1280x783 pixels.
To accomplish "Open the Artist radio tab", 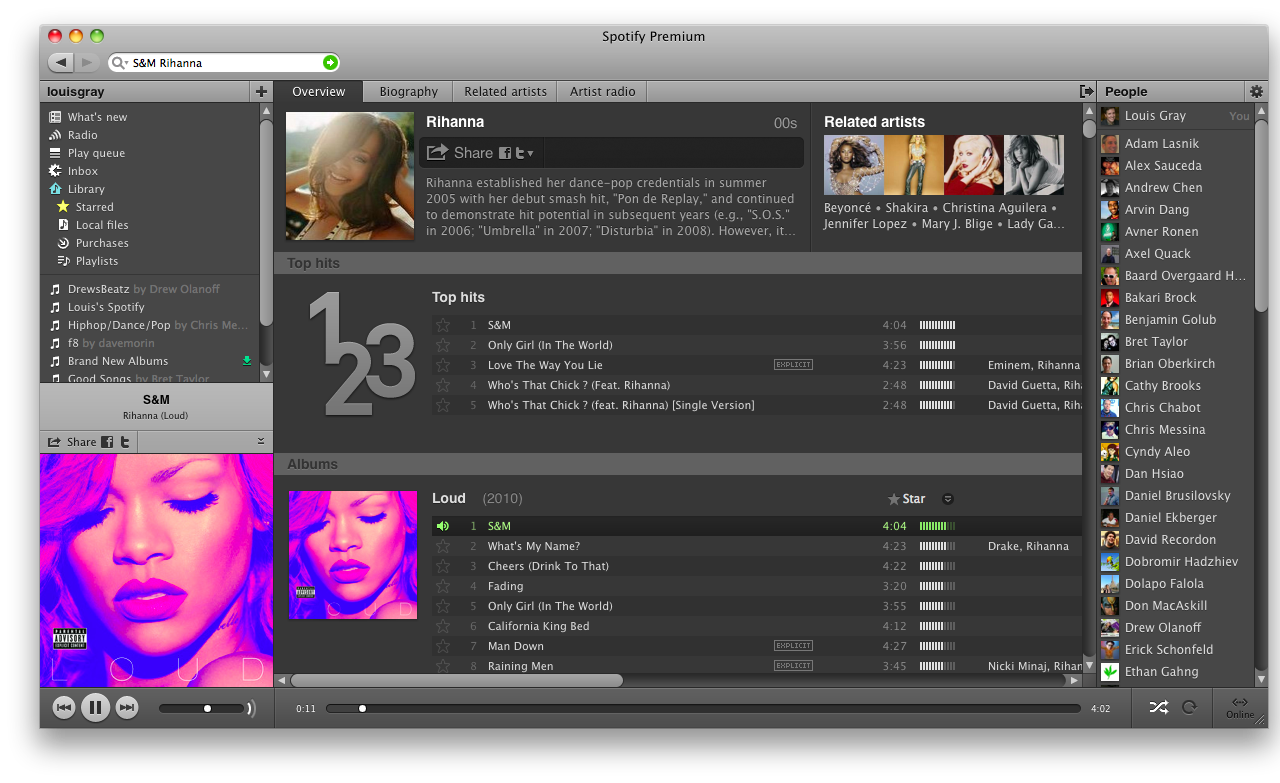I will click(602, 92).
